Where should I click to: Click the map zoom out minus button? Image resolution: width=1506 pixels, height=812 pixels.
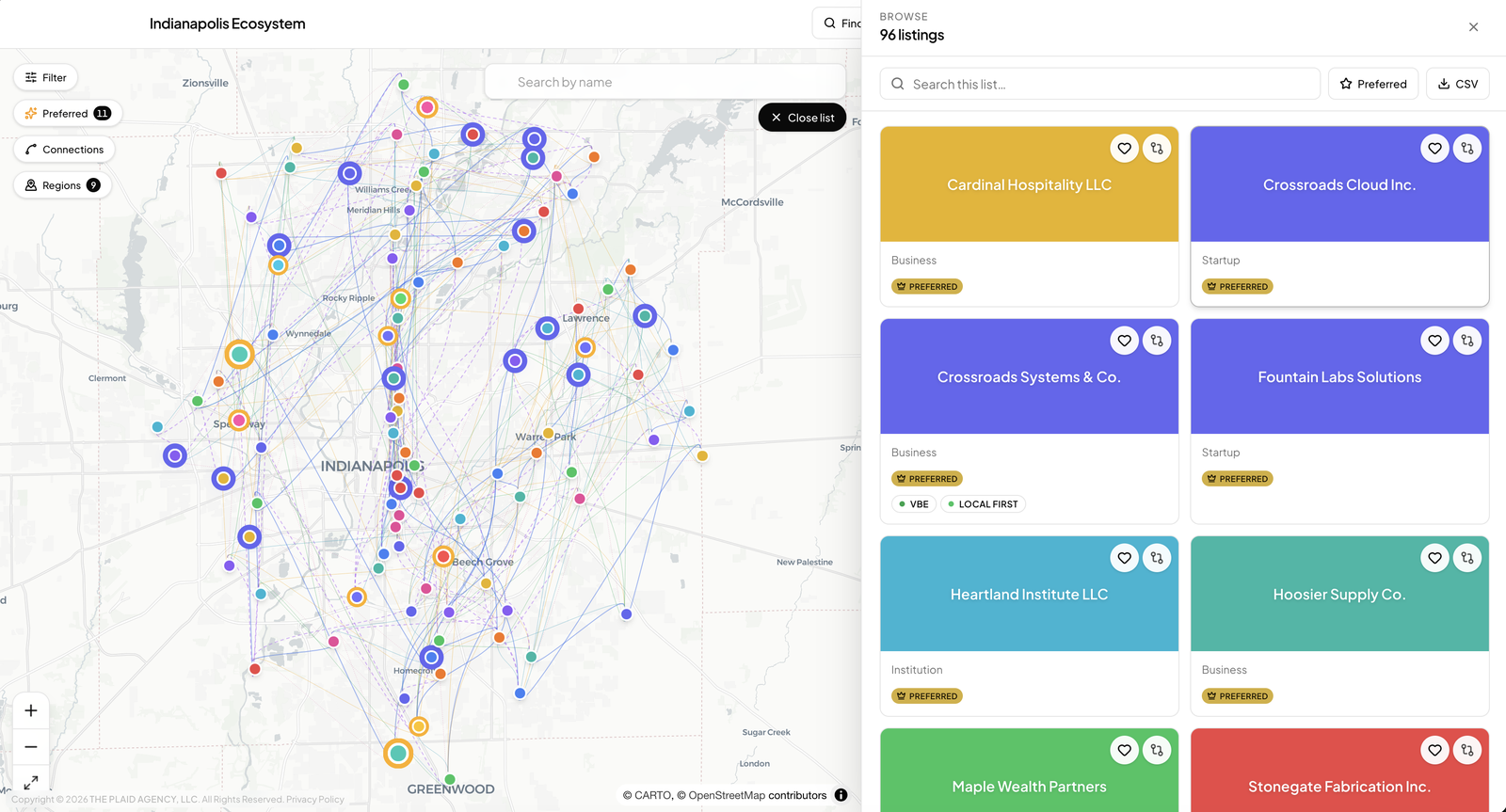[31, 747]
